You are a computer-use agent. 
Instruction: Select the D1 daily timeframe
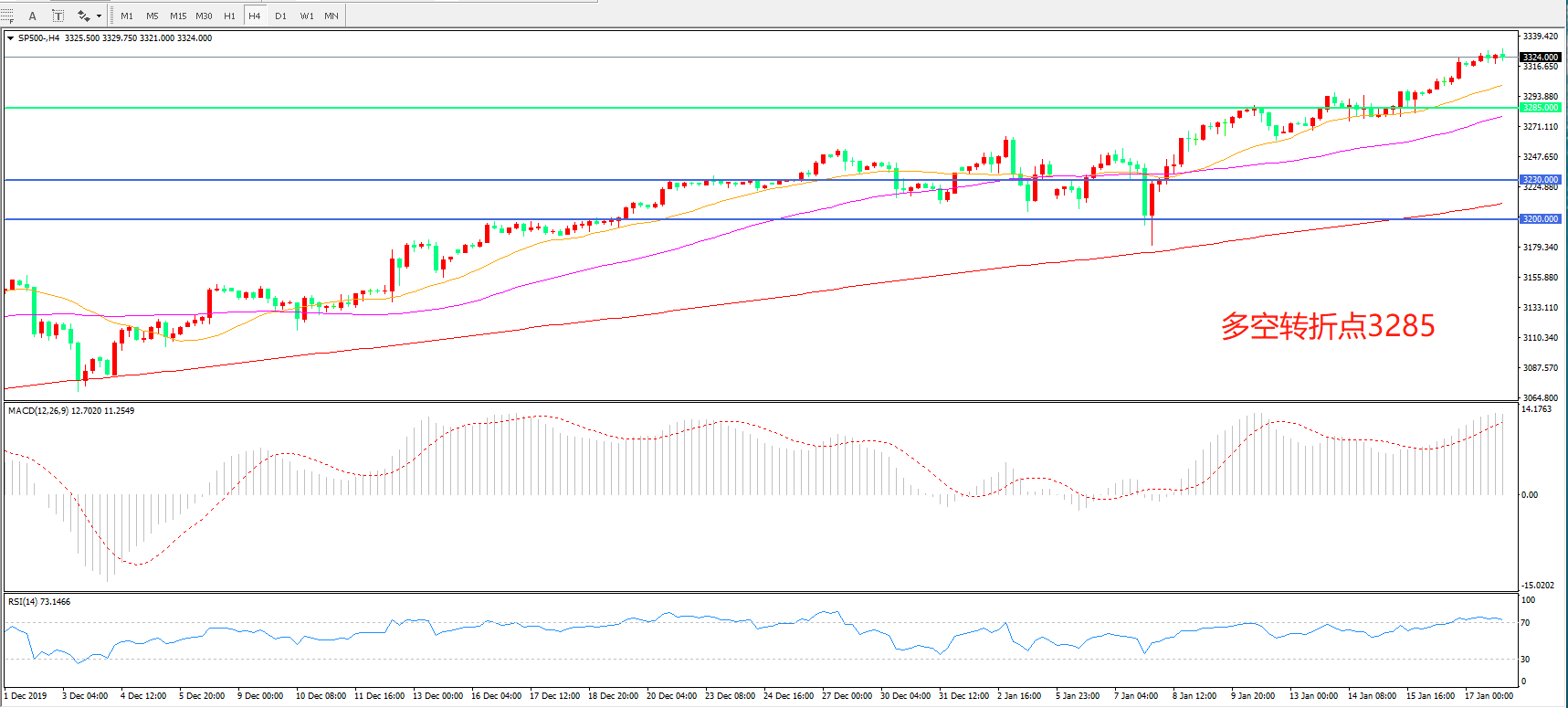[280, 16]
